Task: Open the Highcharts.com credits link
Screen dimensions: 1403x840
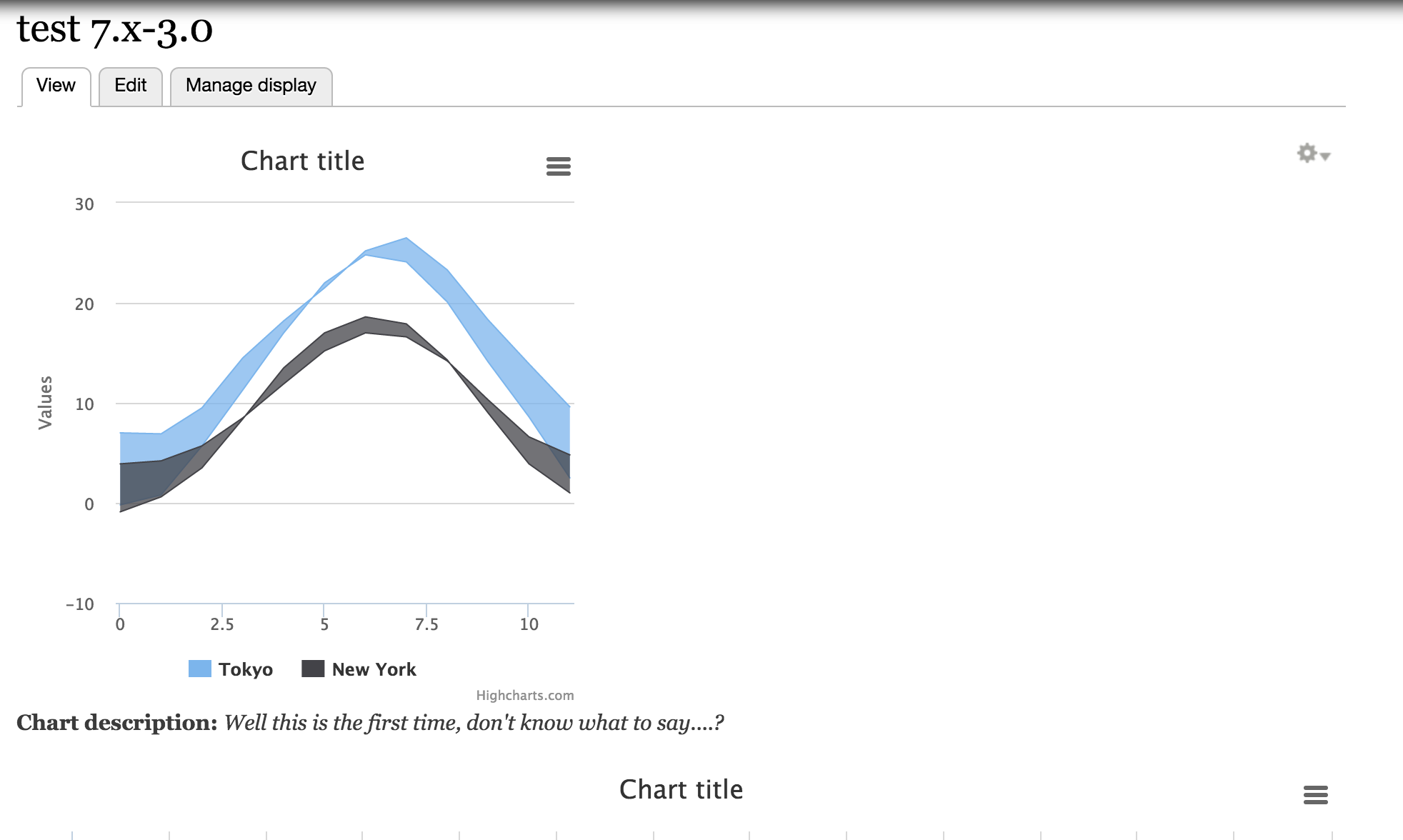Action: point(524,695)
